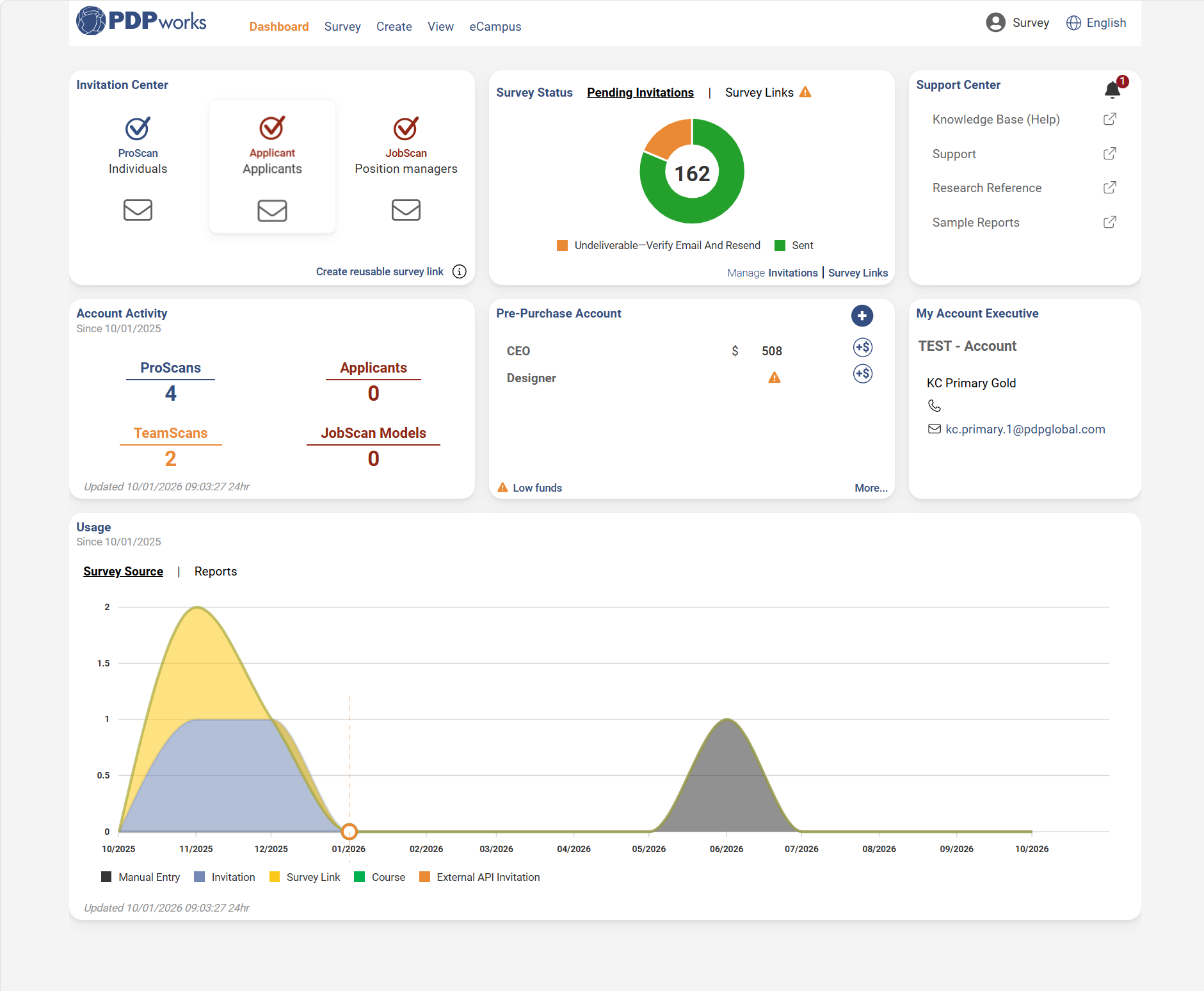Select the ProScan checkmark icon
The image size is (1204, 991).
tap(138, 128)
